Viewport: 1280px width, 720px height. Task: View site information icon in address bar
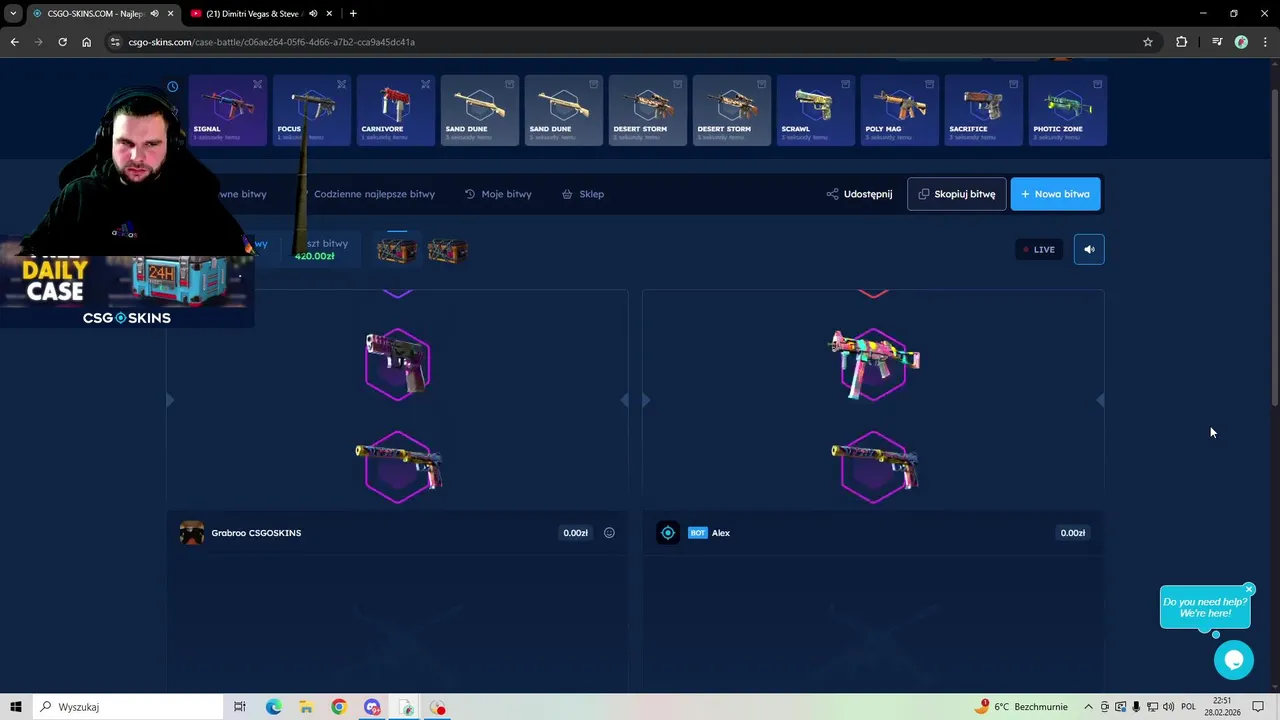(116, 42)
